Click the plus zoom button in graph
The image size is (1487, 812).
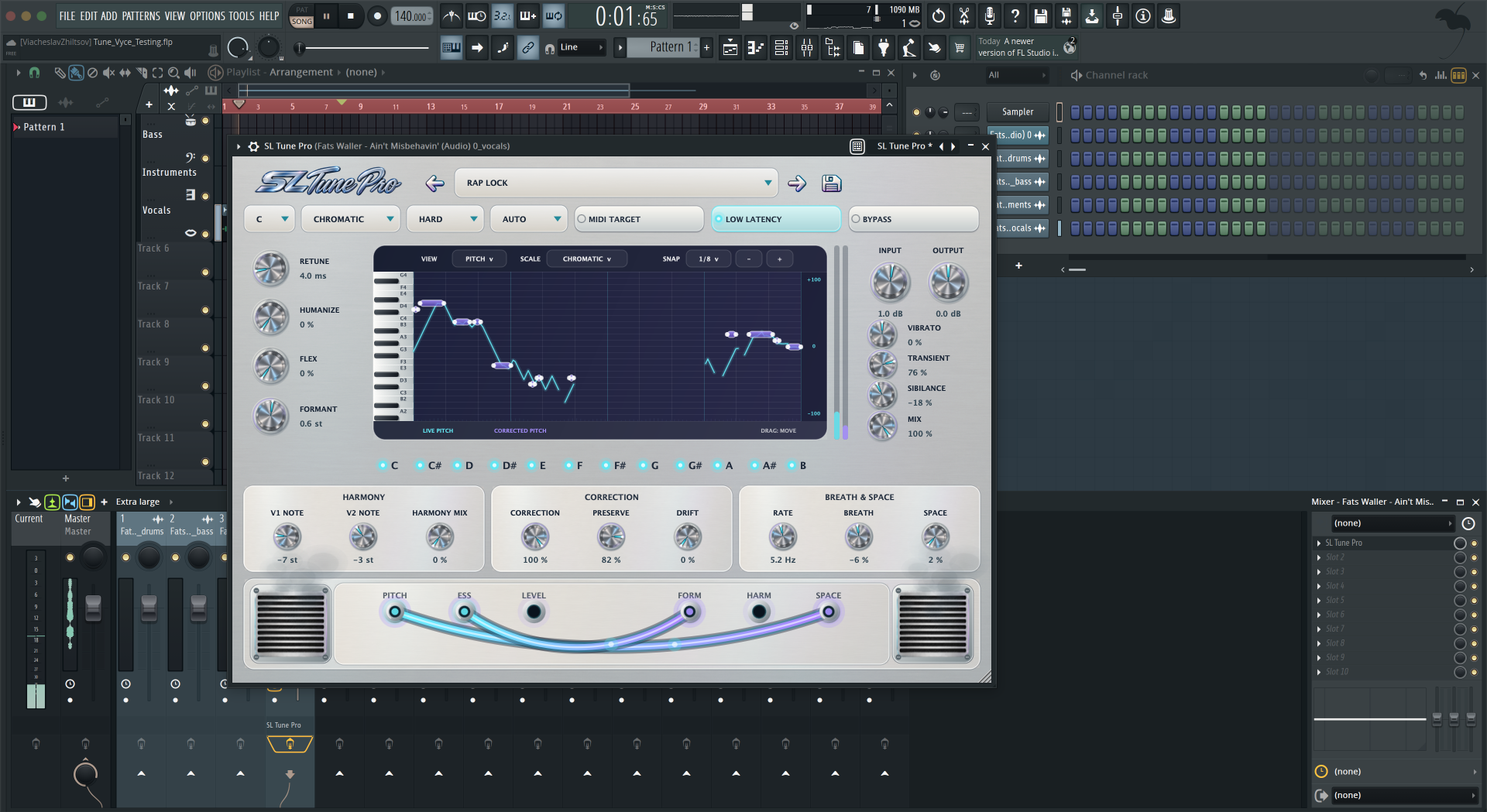(x=779, y=259)
